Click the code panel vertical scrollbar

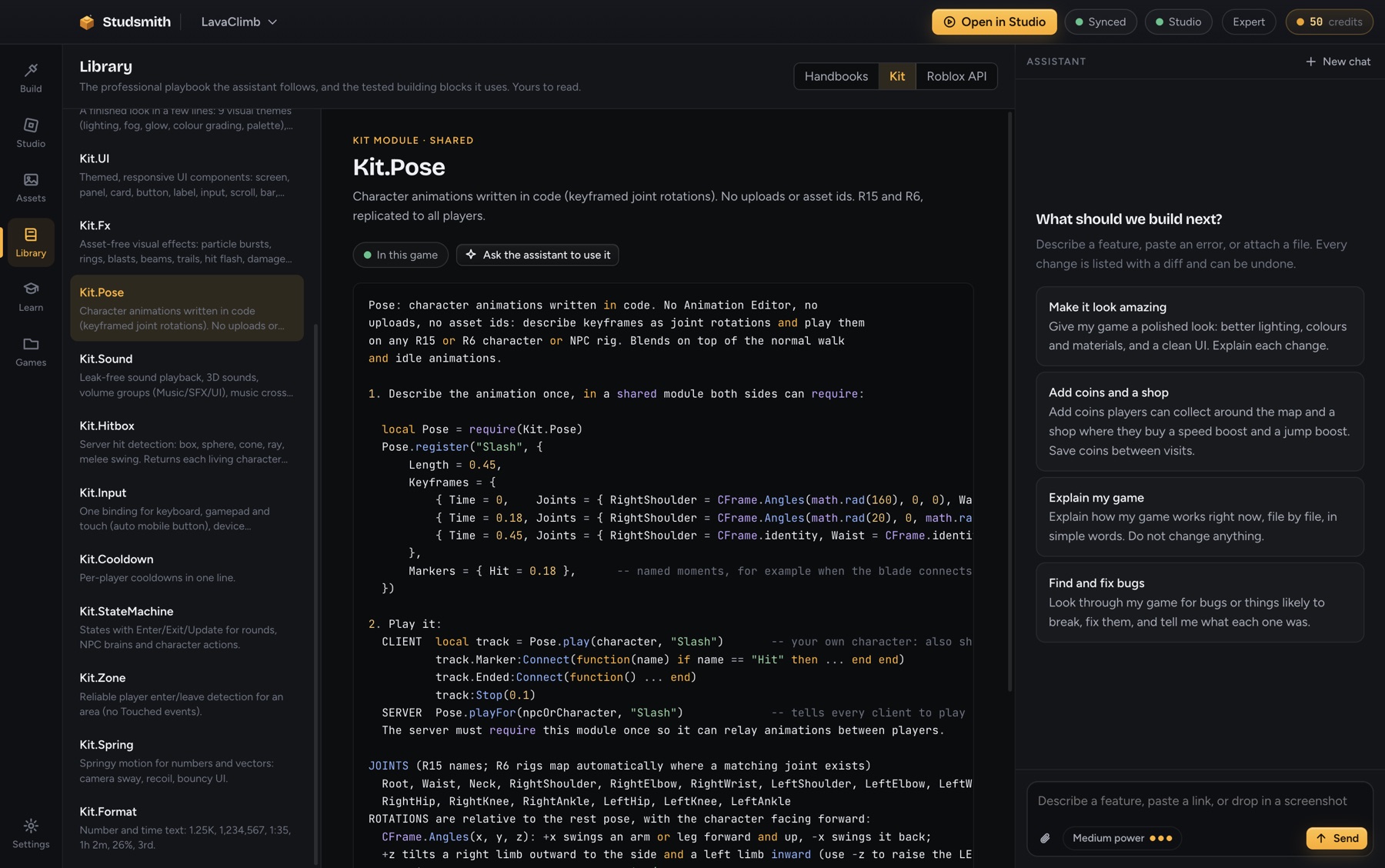coord(1010,402)
